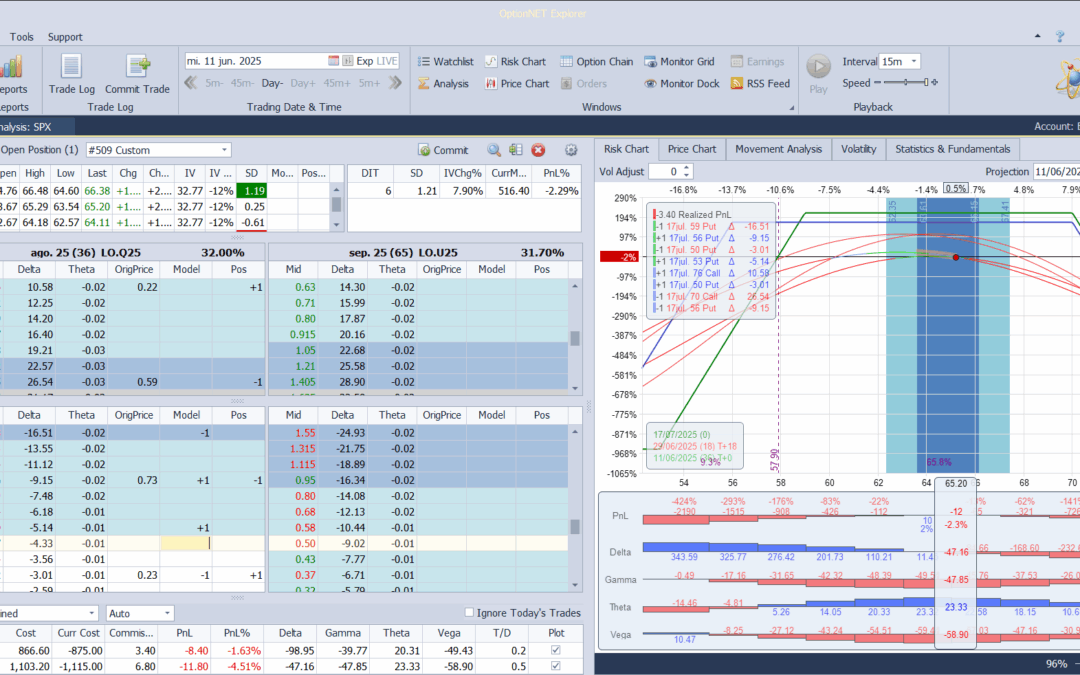Click the Projection date field
This screenshot has width=1080, height=675.
pyautogui.click(x=1056, y=172)
